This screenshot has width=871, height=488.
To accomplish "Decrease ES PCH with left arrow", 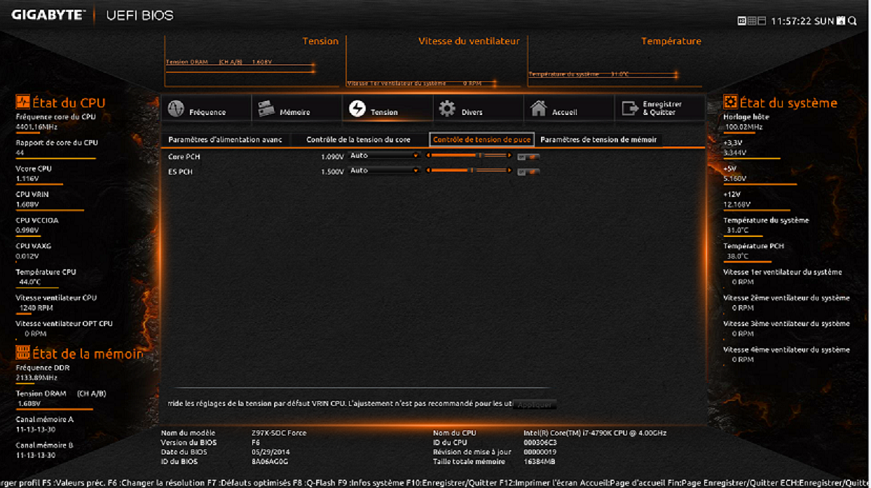I will click(x=428, y=170).
